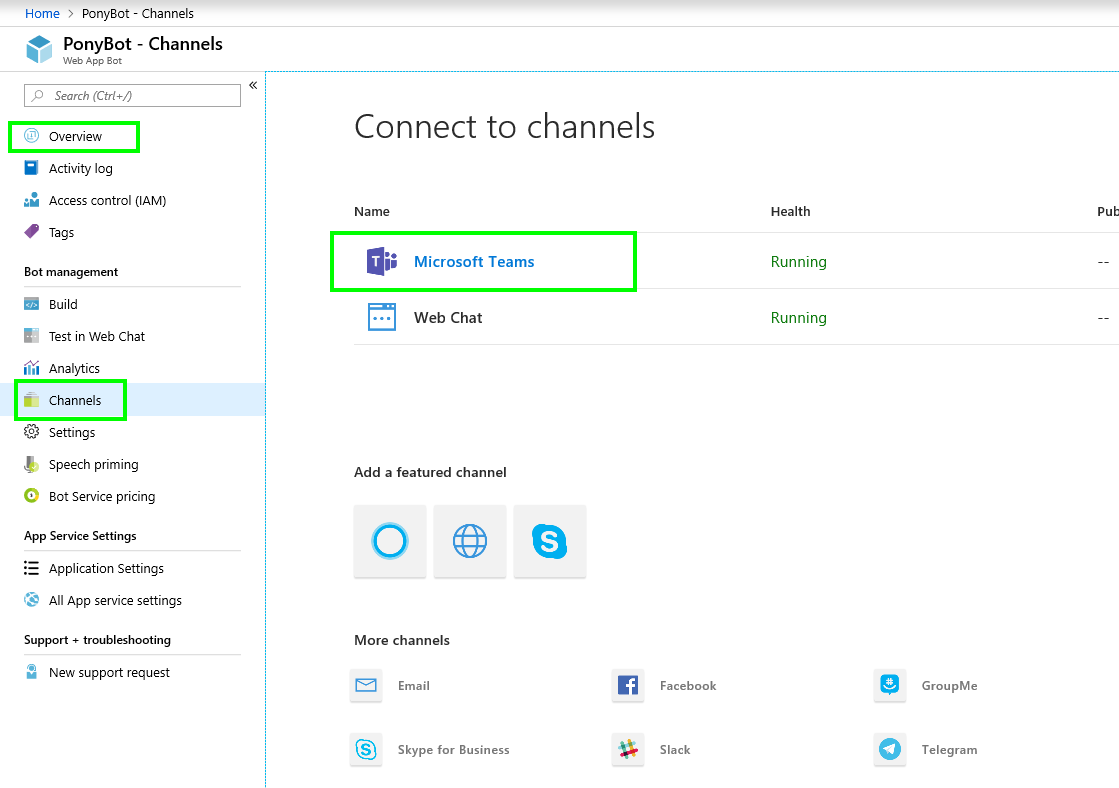The width and height of the screenshot is (1119, 788).
Task: Add the Cortana featured channel
Action: 390,541
